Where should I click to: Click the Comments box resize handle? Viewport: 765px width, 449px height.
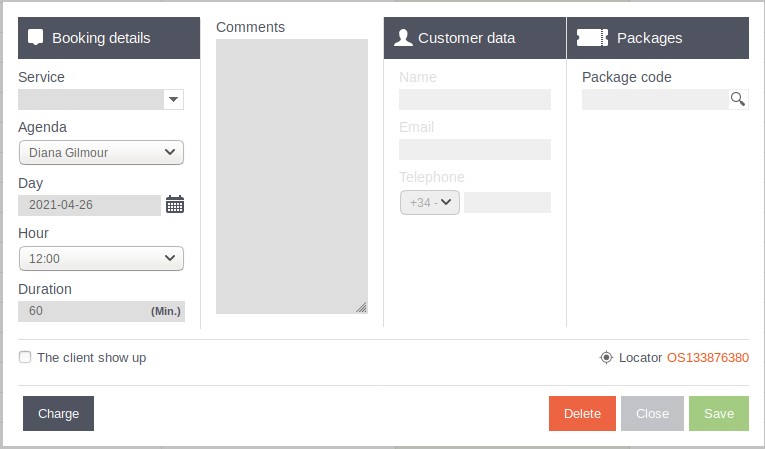pyautogui.click(x=362, y=307)
